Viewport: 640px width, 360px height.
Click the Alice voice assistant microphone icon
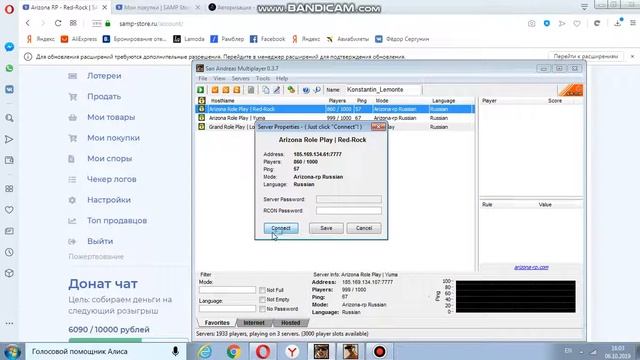(175, 351)
